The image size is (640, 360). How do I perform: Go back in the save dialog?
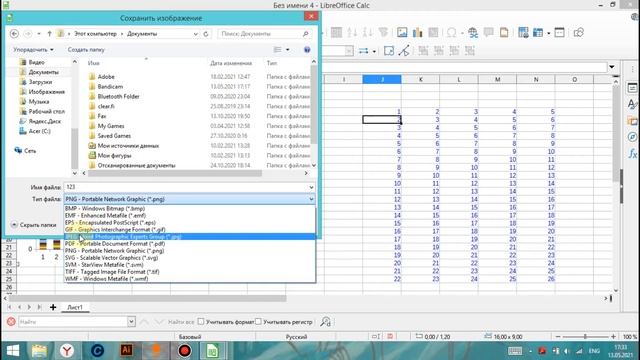pos(14,33)
